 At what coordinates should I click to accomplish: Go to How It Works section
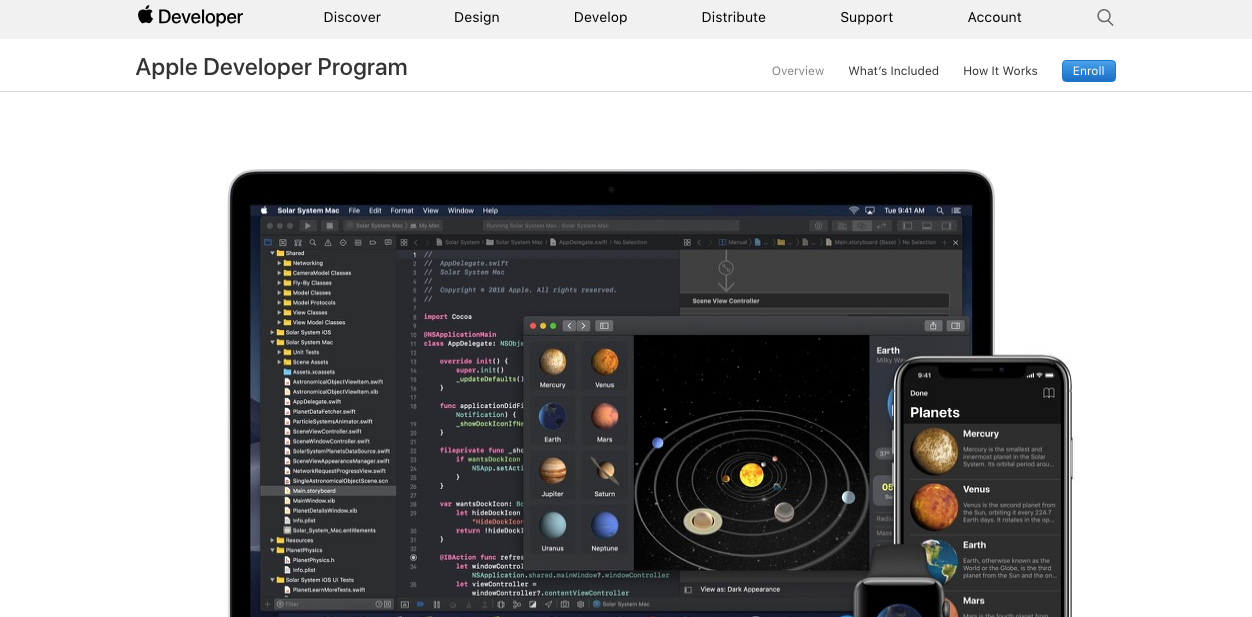tap(1000, 71)
